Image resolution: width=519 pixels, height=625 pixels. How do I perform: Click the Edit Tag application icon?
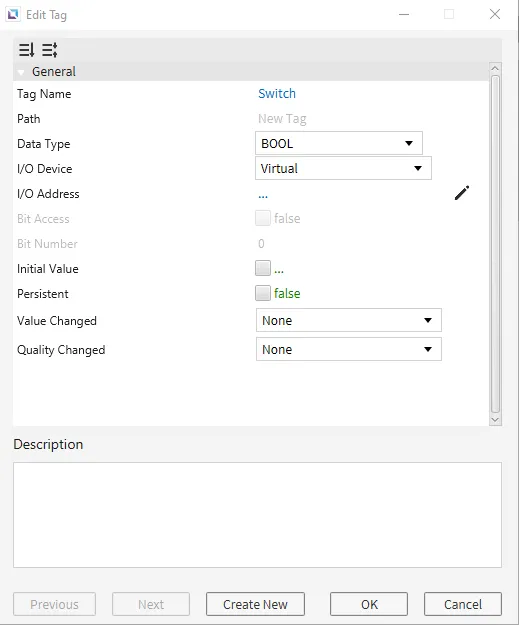click(x=13, y=15)
